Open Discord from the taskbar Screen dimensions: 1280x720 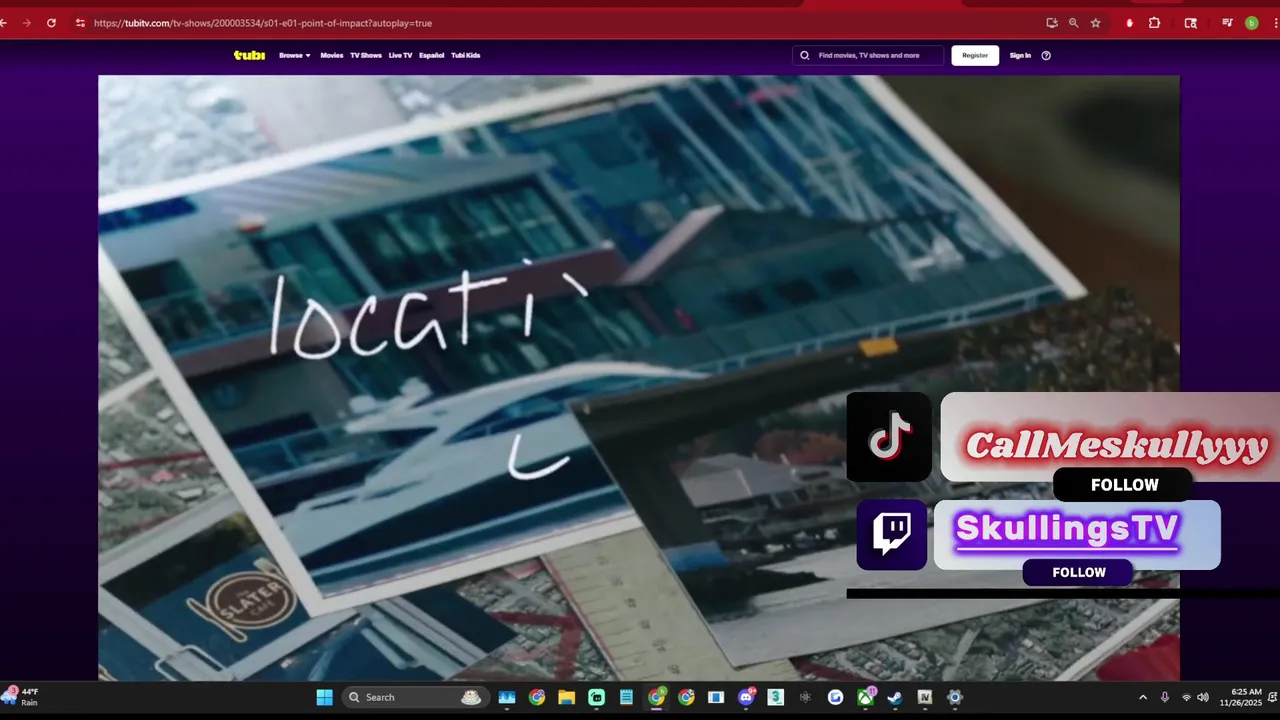coord(746,697)
